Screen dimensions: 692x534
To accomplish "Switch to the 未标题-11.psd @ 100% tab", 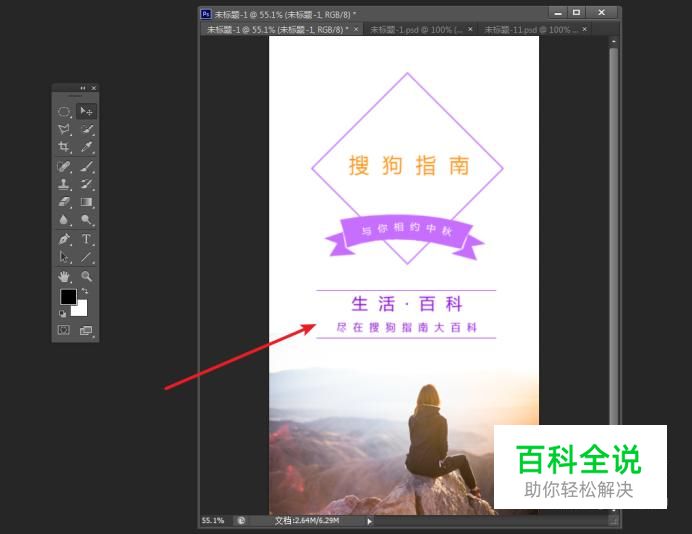I will click(x=531, y=30).
